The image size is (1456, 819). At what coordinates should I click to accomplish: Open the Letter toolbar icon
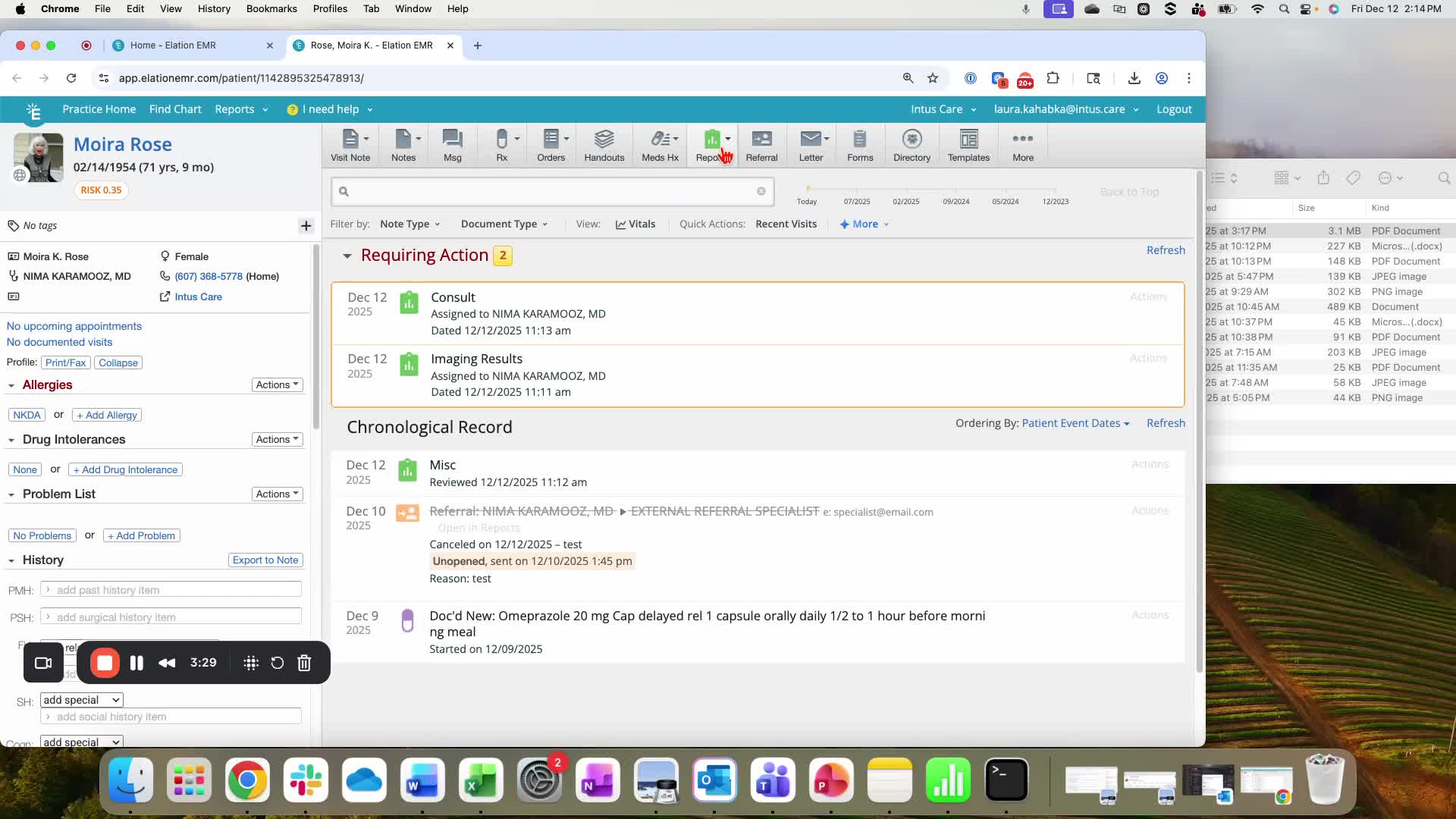click(811, 145)
